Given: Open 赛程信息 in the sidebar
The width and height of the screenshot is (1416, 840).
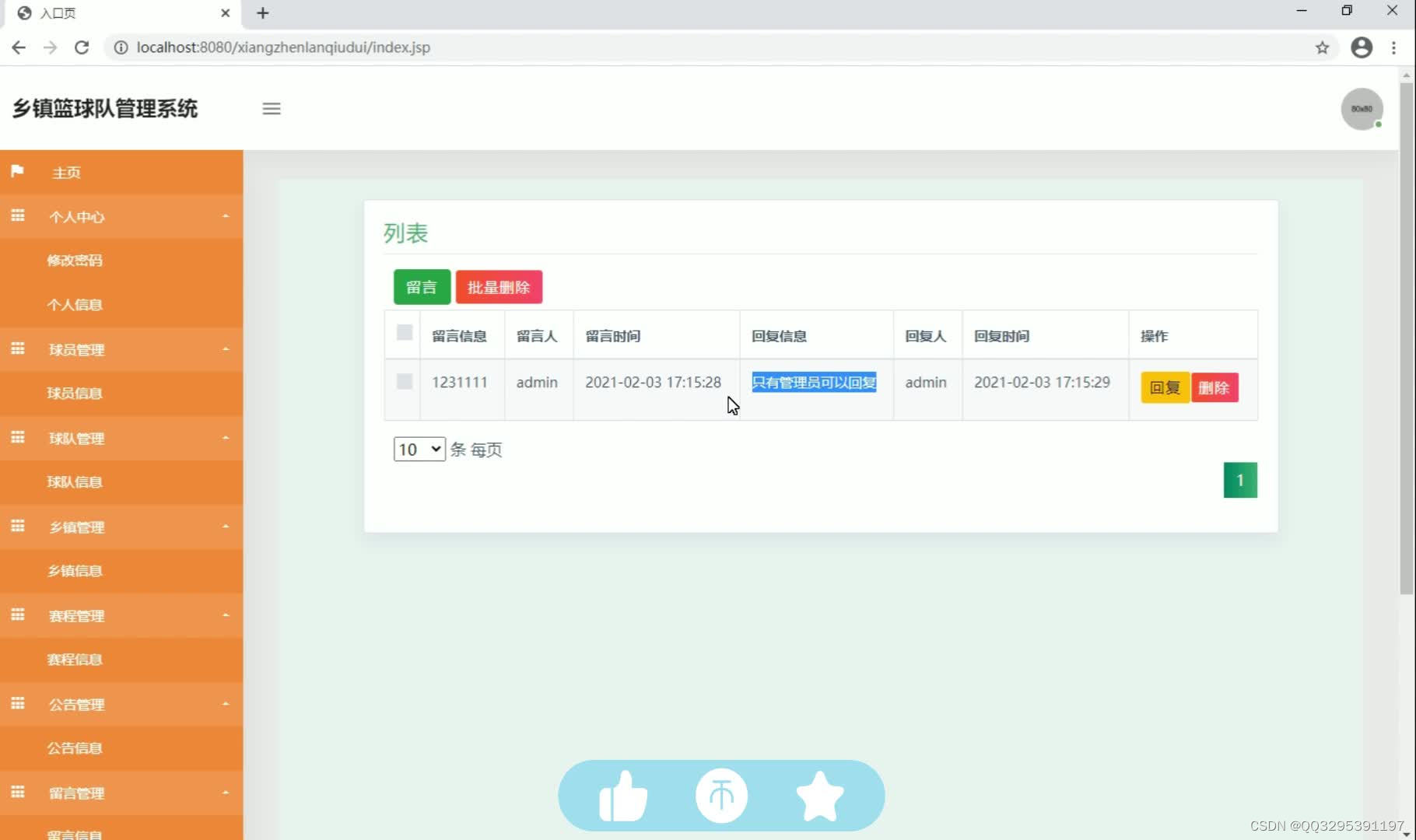Looking at the screenshot, I should pos(75,660).
